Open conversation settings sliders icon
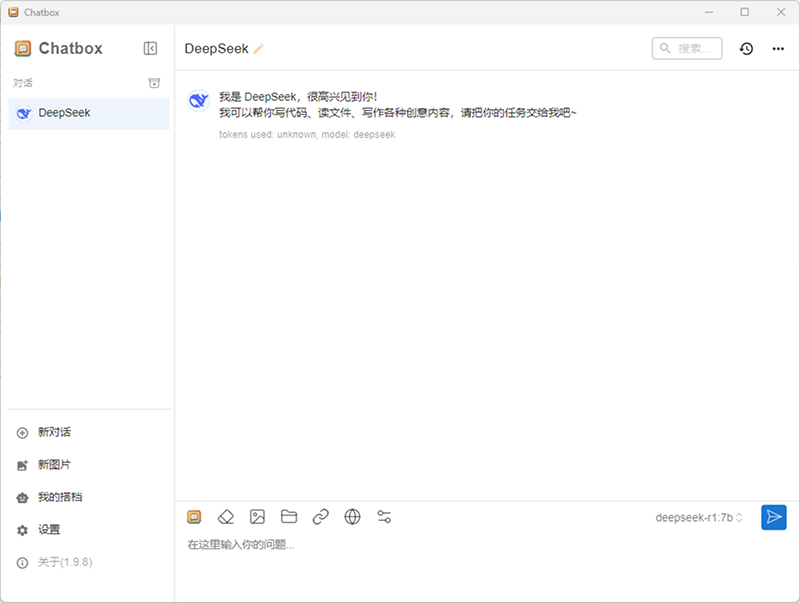 [384, 517]
